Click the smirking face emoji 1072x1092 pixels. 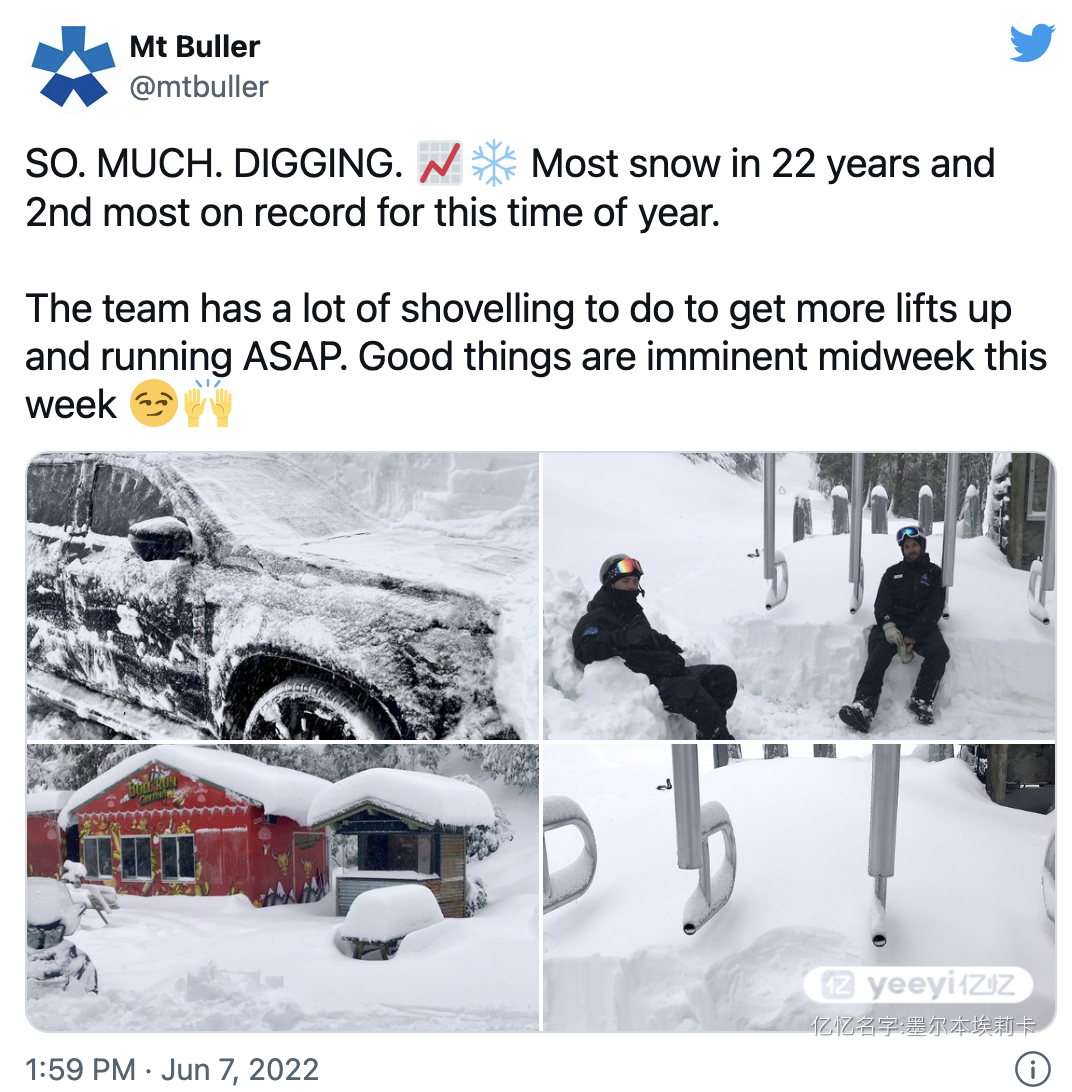(154, 404)
